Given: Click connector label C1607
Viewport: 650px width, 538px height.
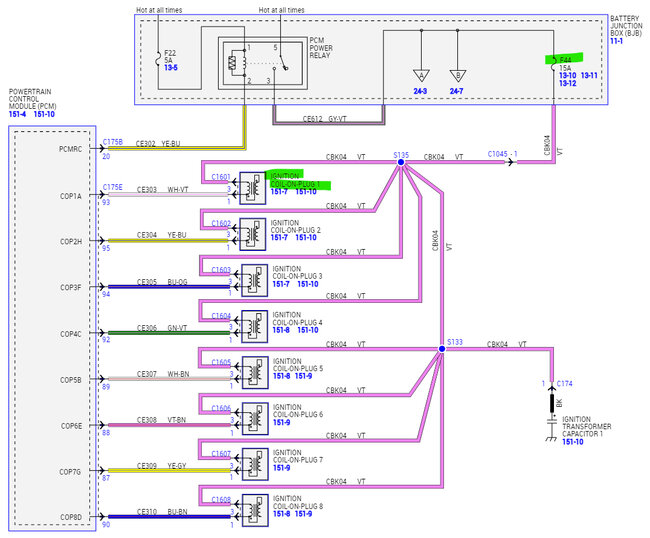Looking at the screenshot, I should click(x=221, y=454).
